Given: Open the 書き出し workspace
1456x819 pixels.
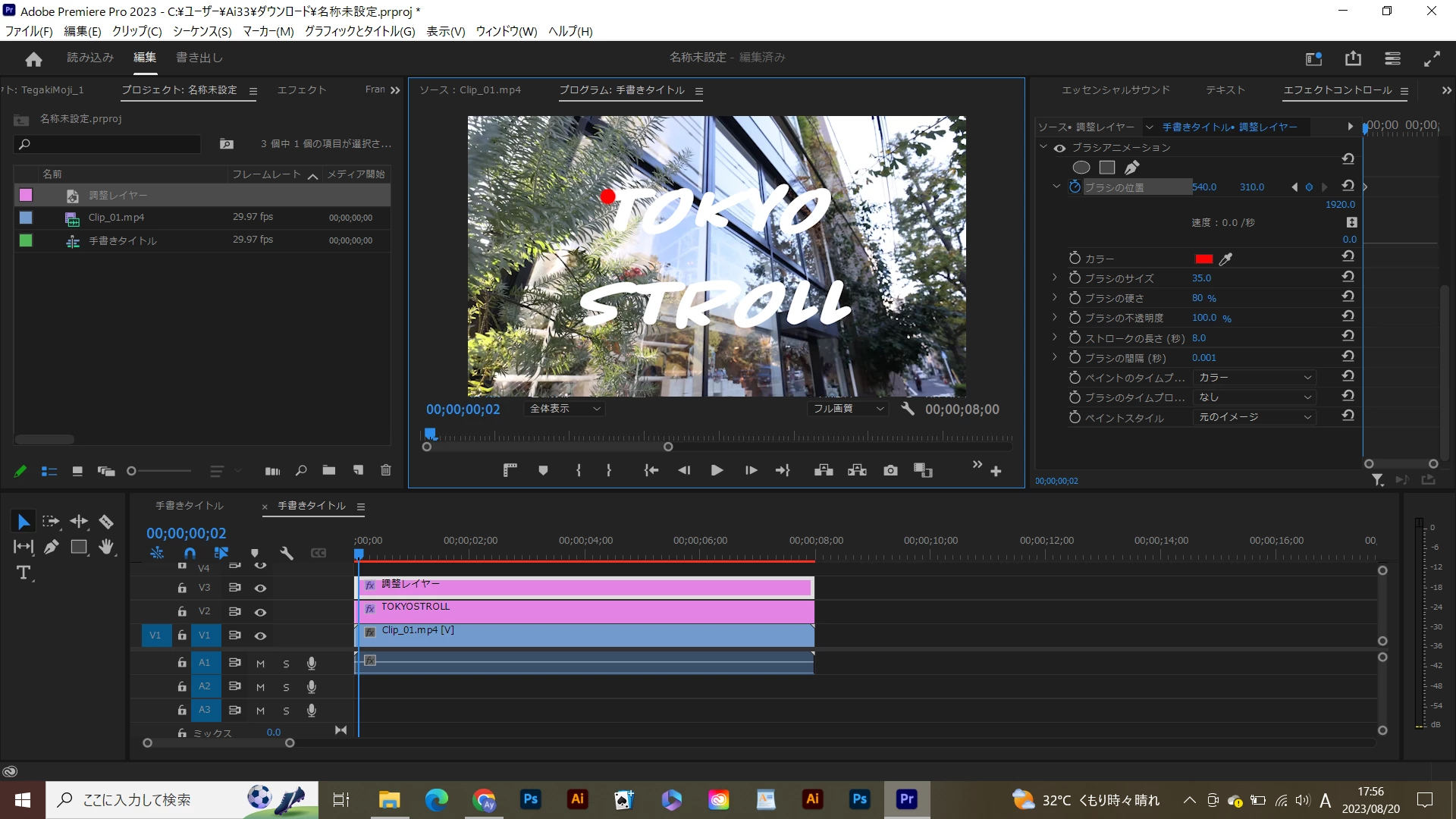Looking at the screenshot, I should 199,58.
